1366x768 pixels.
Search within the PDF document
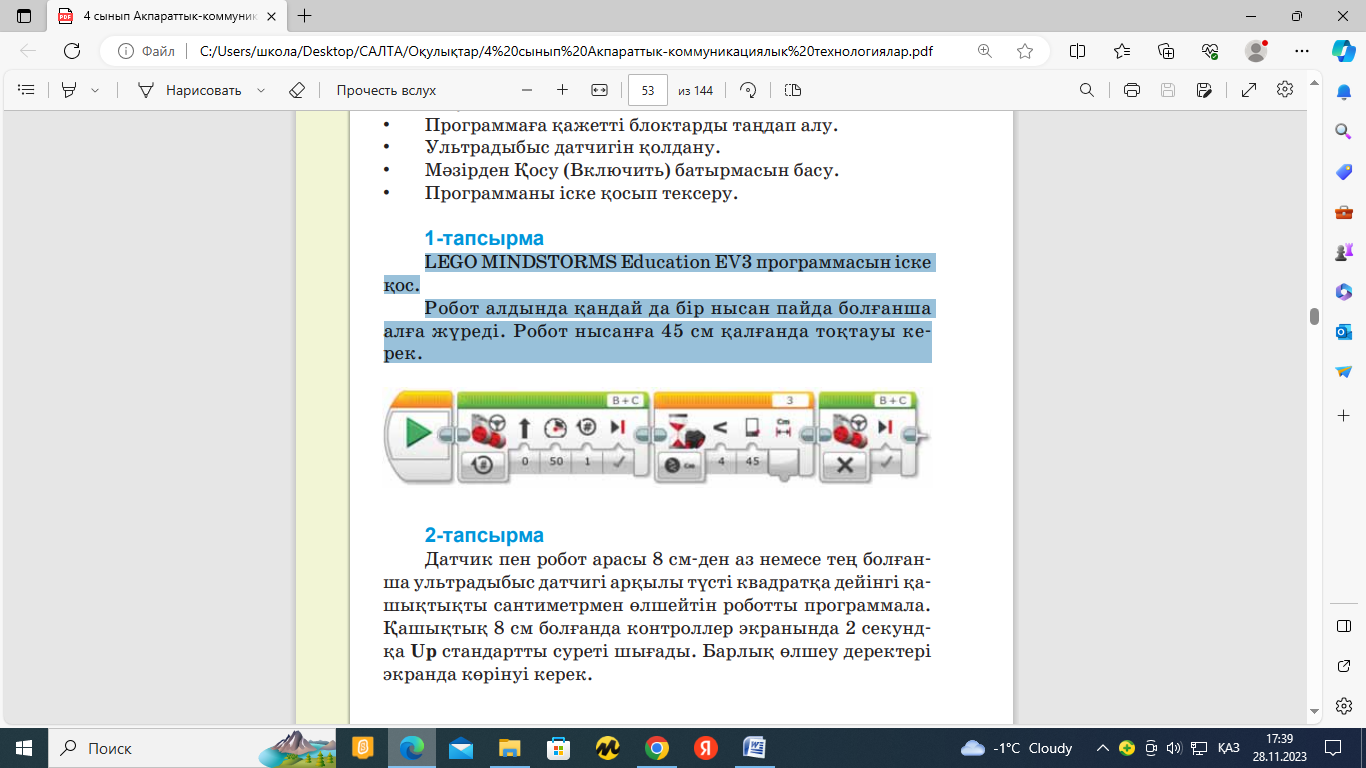point(1087,90)
